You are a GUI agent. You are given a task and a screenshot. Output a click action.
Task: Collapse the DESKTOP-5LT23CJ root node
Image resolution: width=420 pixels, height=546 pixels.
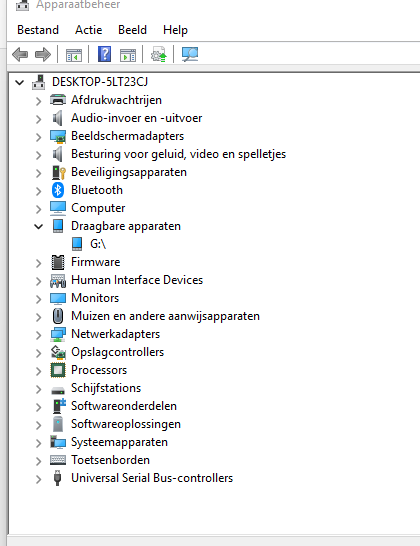(x=20, y=83)
